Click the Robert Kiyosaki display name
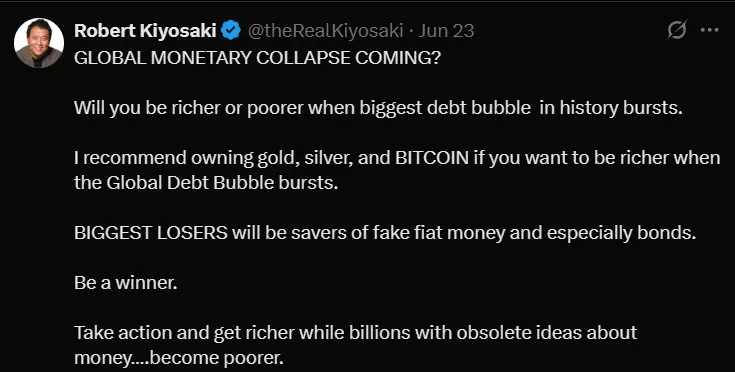This screenshot has height=372, width=735. (145, 31)
